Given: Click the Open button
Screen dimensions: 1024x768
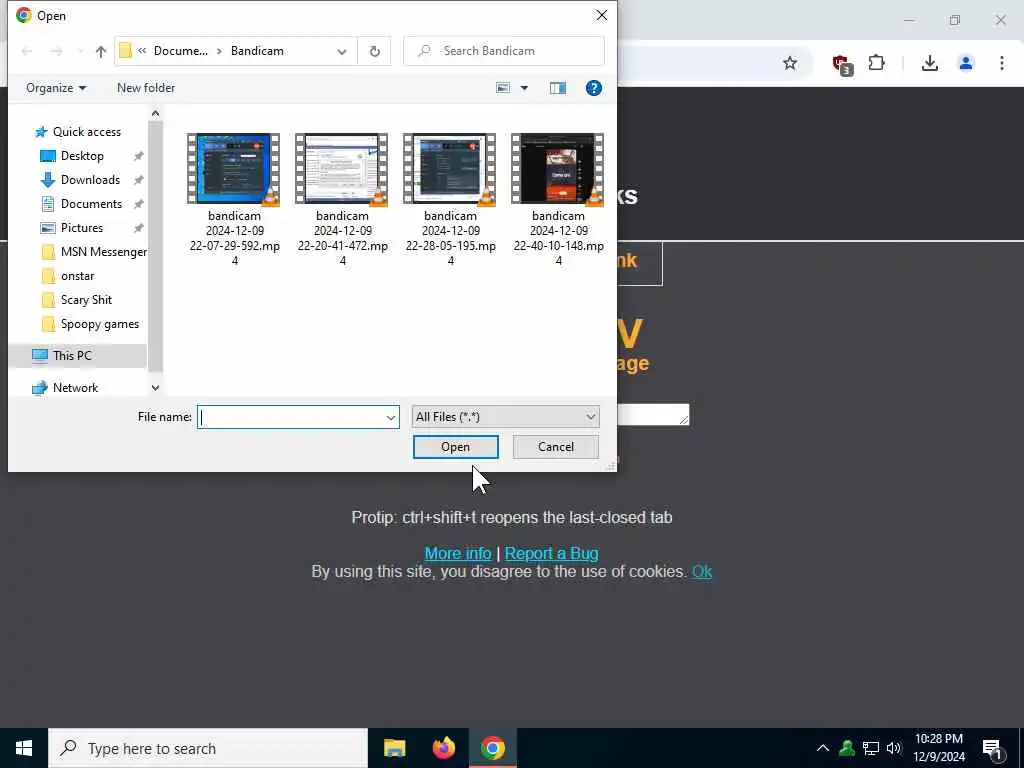Looking at the screenshot, I should click(456, 447).
